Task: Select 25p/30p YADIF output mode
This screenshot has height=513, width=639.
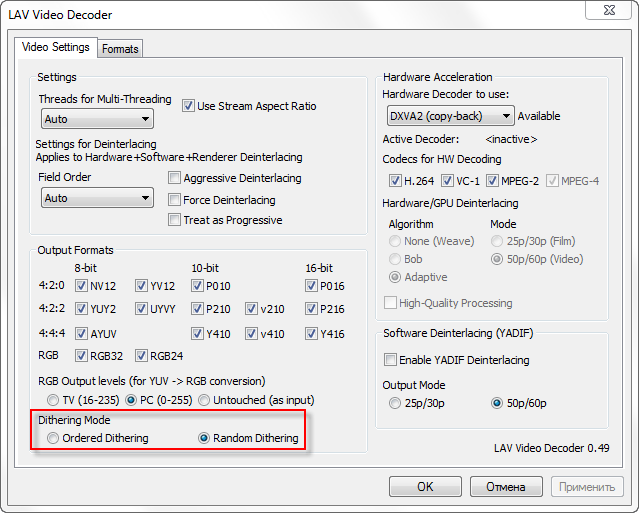Action: pos(396,404)
